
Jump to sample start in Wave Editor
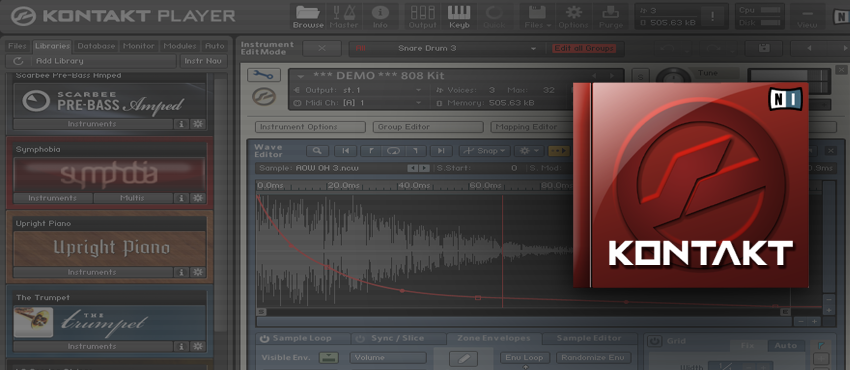(x=345, y=151)
